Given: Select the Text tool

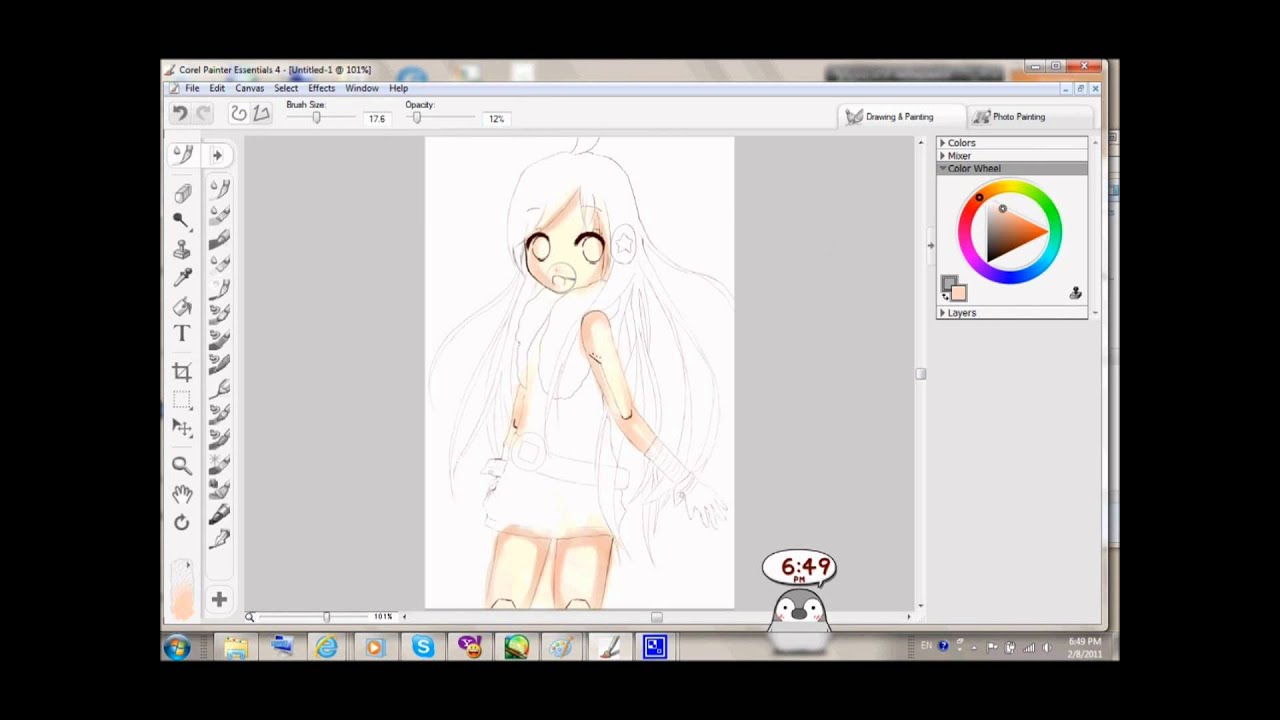Looking at the screenshot, I should pos(182,334).
